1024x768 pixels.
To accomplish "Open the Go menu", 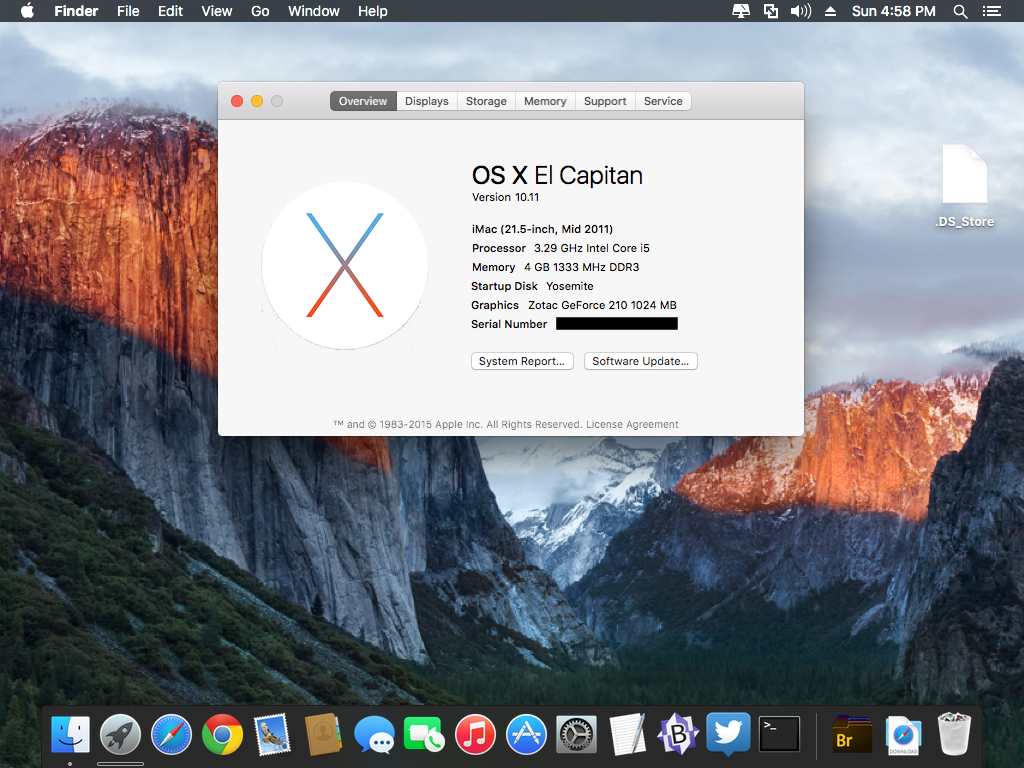I will 260,11.
